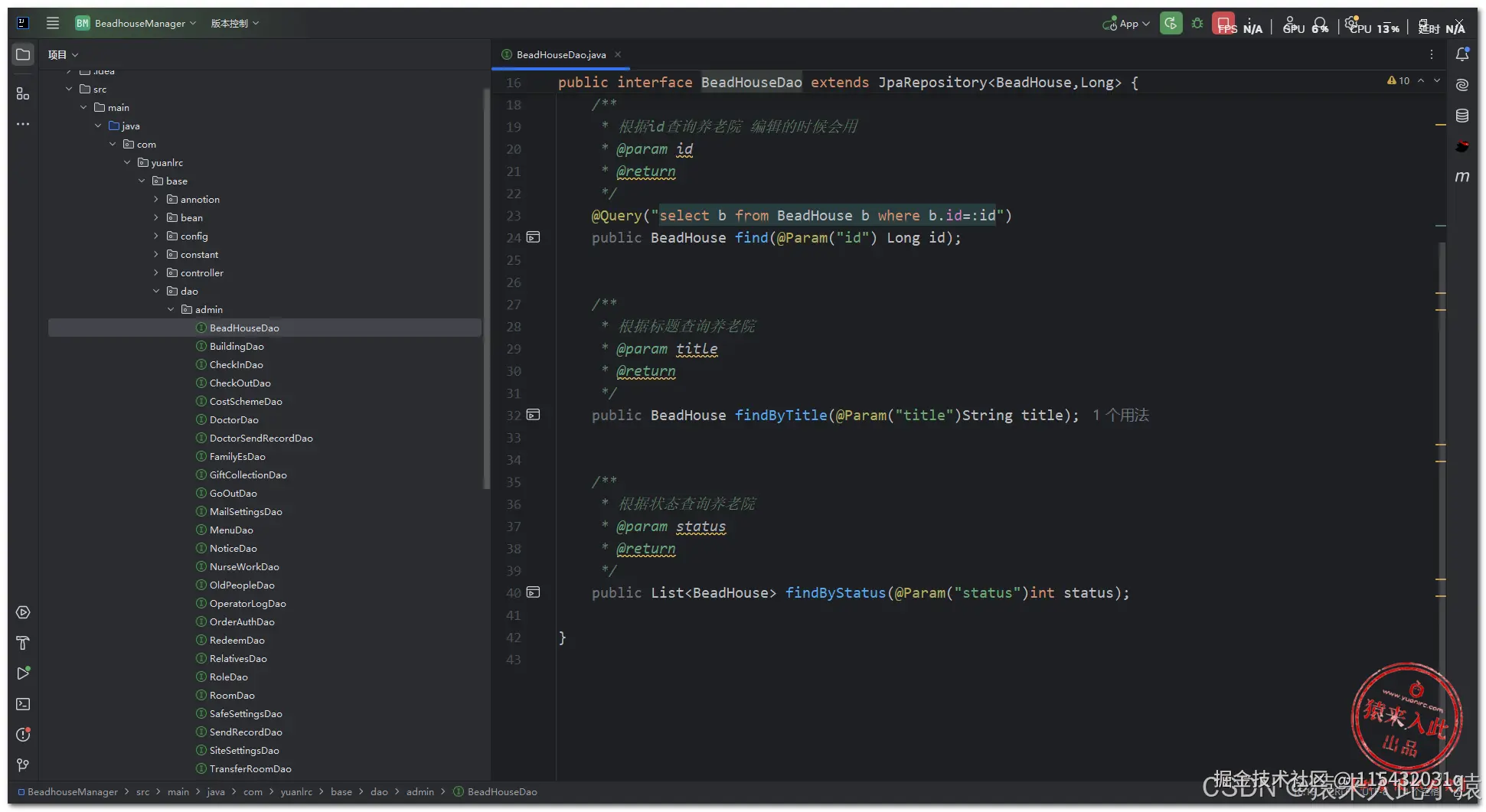
Task: Open the Structure tool window
Action: pos(23,93)
